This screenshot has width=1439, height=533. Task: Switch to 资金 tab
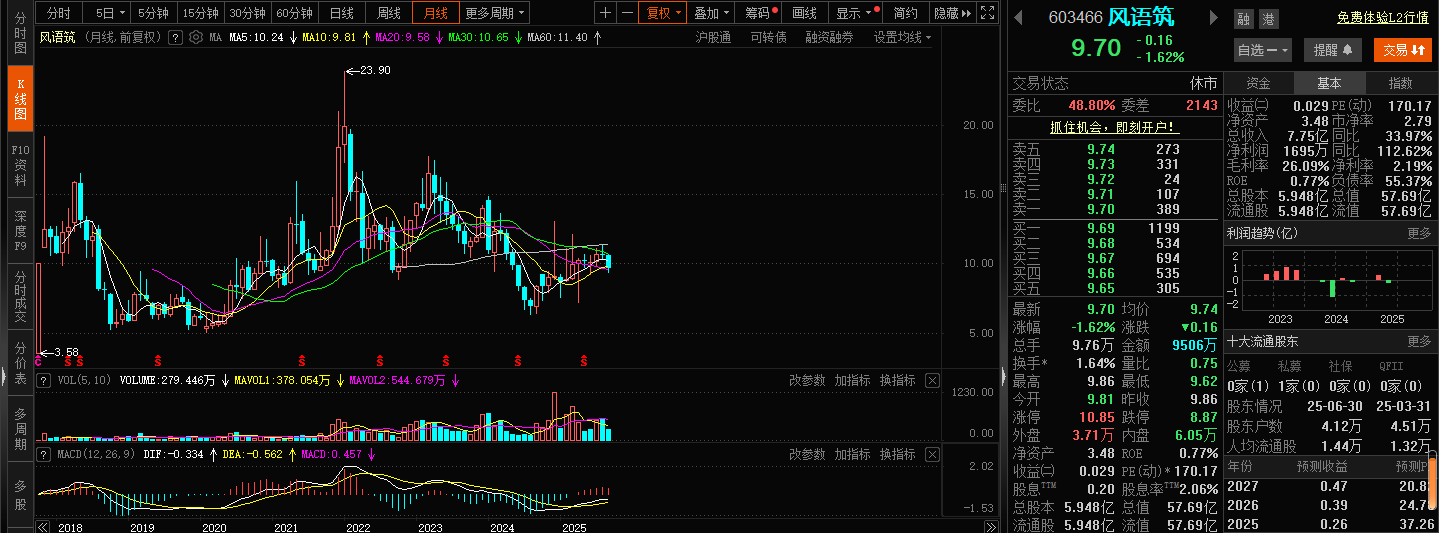click(1259, 83)
